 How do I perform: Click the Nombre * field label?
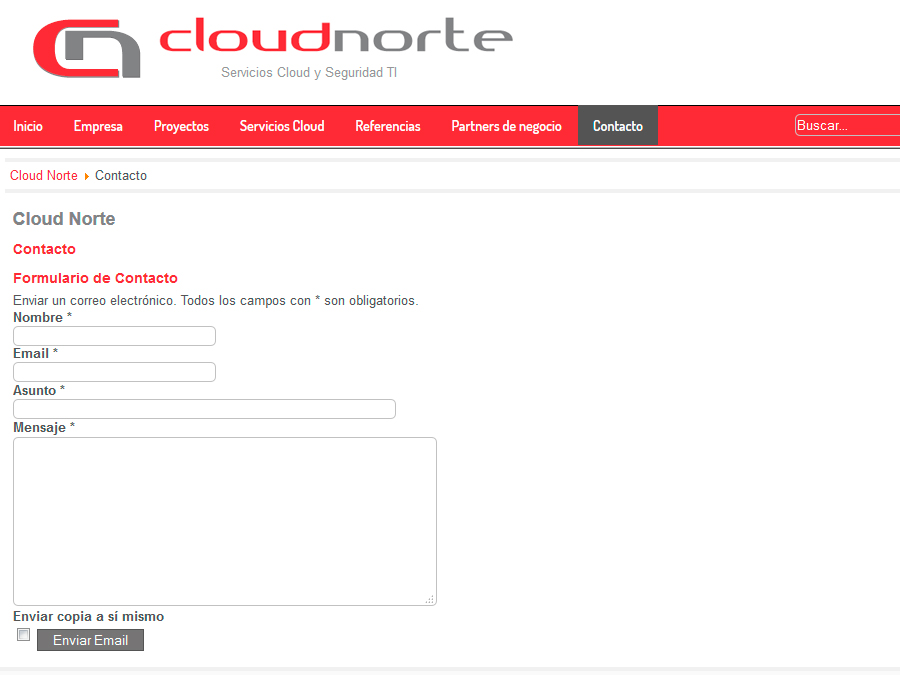(42, 317)
